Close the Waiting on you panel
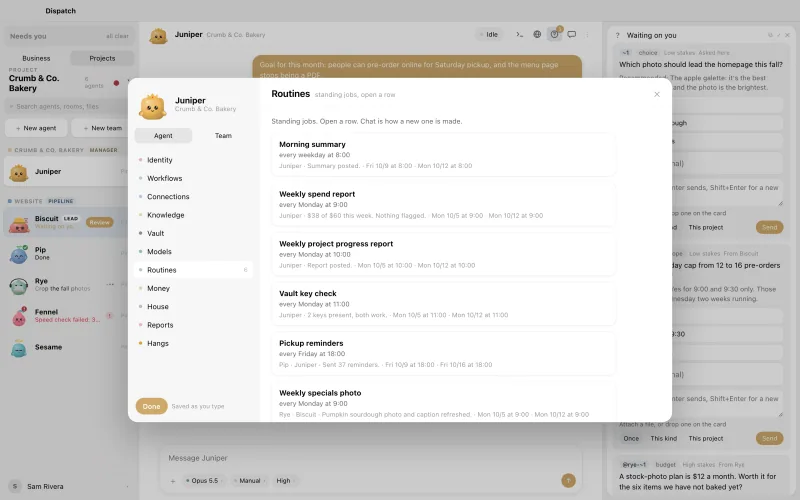This screenshot has height=500, width=800. [787, 35]
